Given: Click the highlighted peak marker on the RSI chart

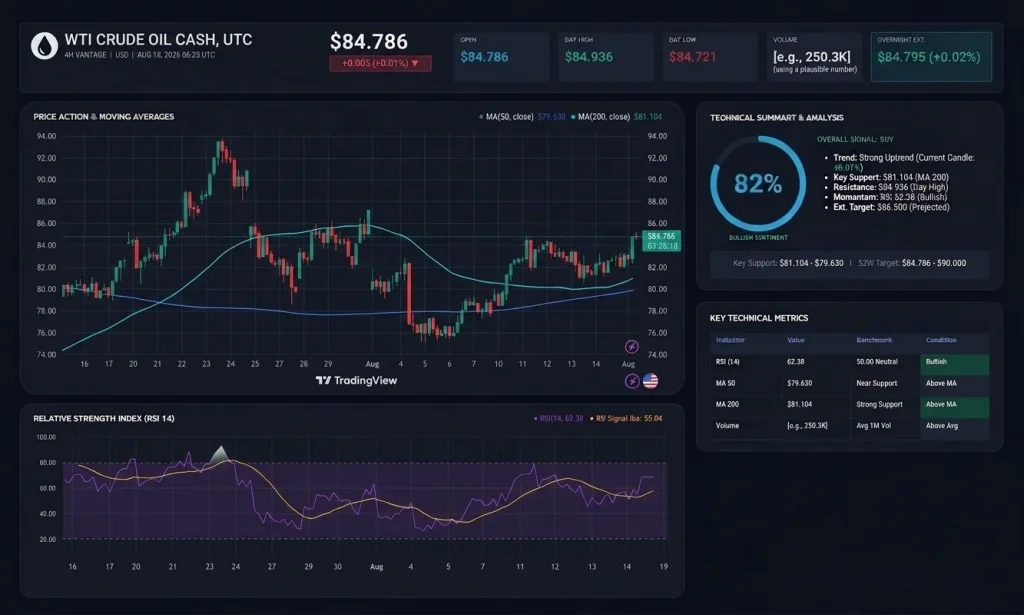Looking at the screenshot, I should point(221,455).
